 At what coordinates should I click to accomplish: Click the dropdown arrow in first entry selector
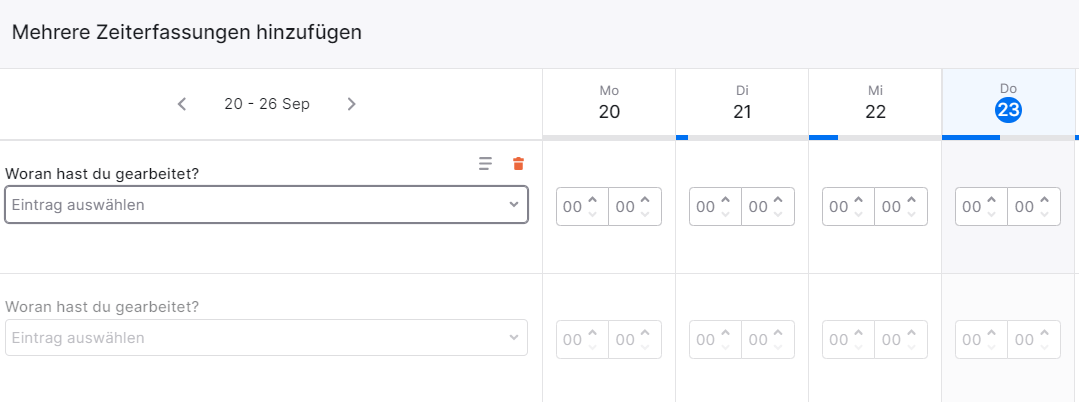pyautogui.click(x=513, y=204)
